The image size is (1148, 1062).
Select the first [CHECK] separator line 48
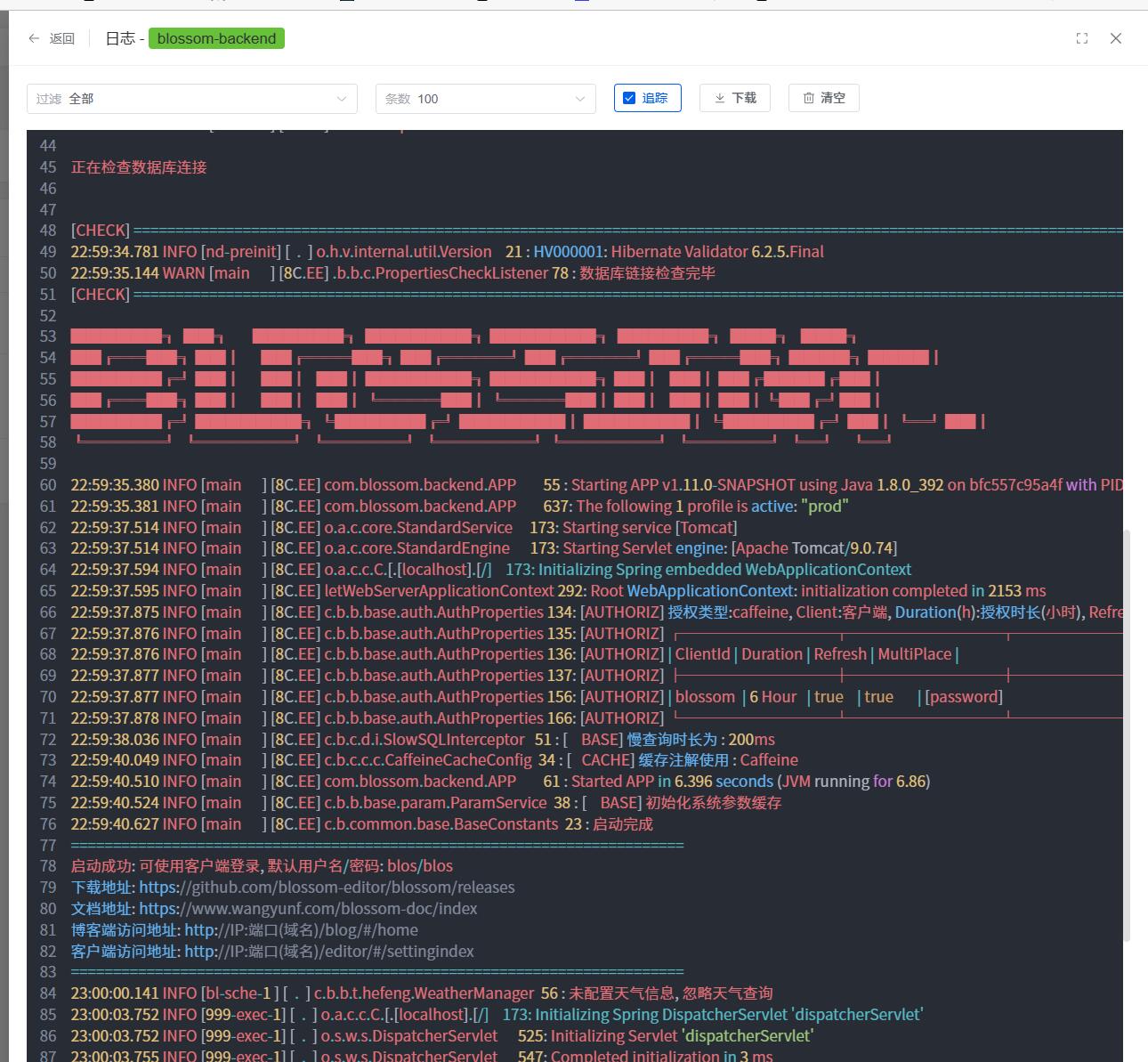(x=596, y=231)
